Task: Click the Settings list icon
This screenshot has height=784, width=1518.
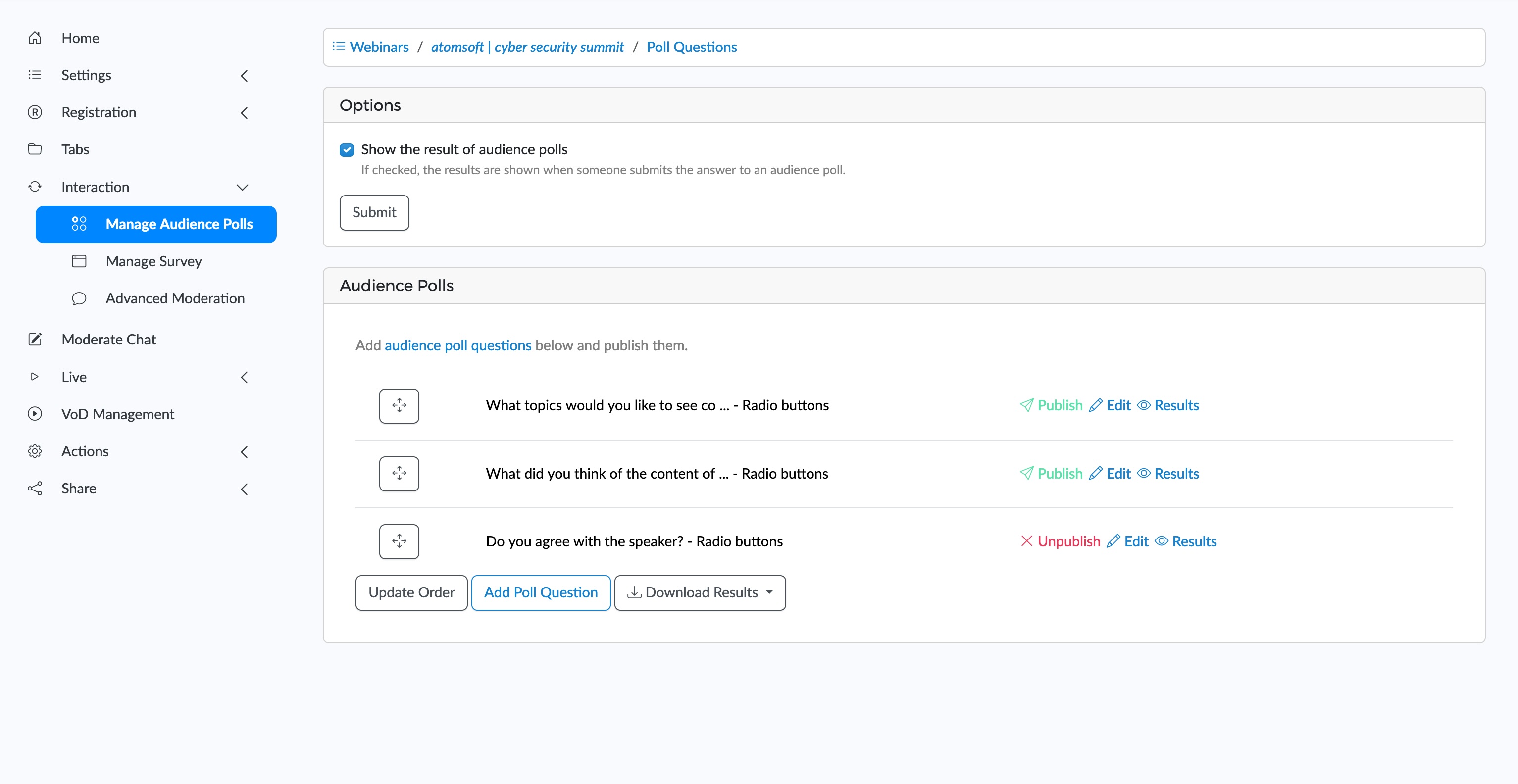Action: tap(35, 75)
